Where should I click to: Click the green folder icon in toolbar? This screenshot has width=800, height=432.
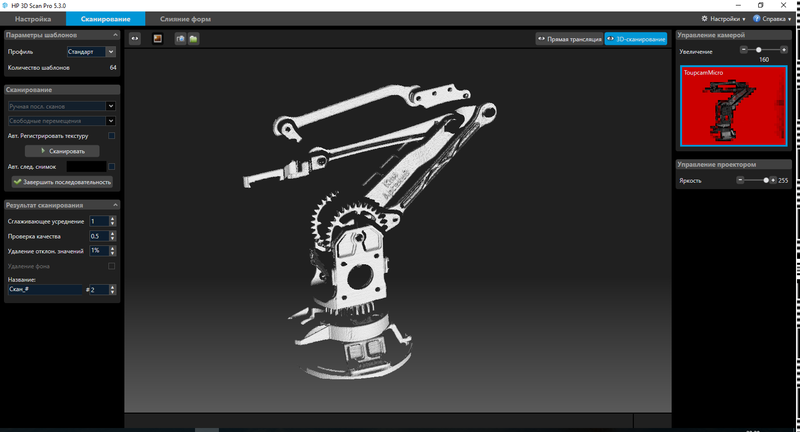click(193, 39)
